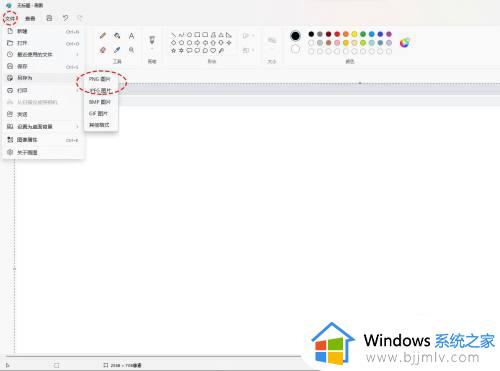
Task: Pick the Six-point star shape
Action: (x=181, y=51)
